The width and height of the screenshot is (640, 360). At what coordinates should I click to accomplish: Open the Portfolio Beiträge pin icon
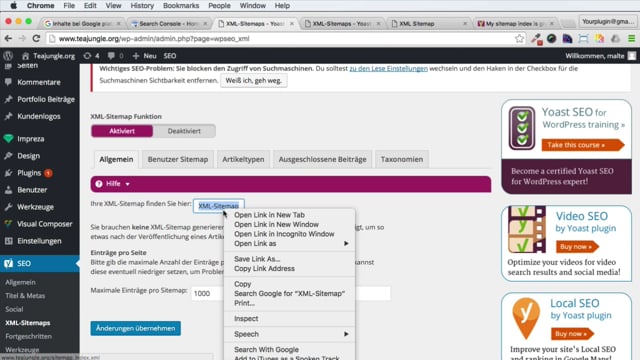(x=8, y=99)
